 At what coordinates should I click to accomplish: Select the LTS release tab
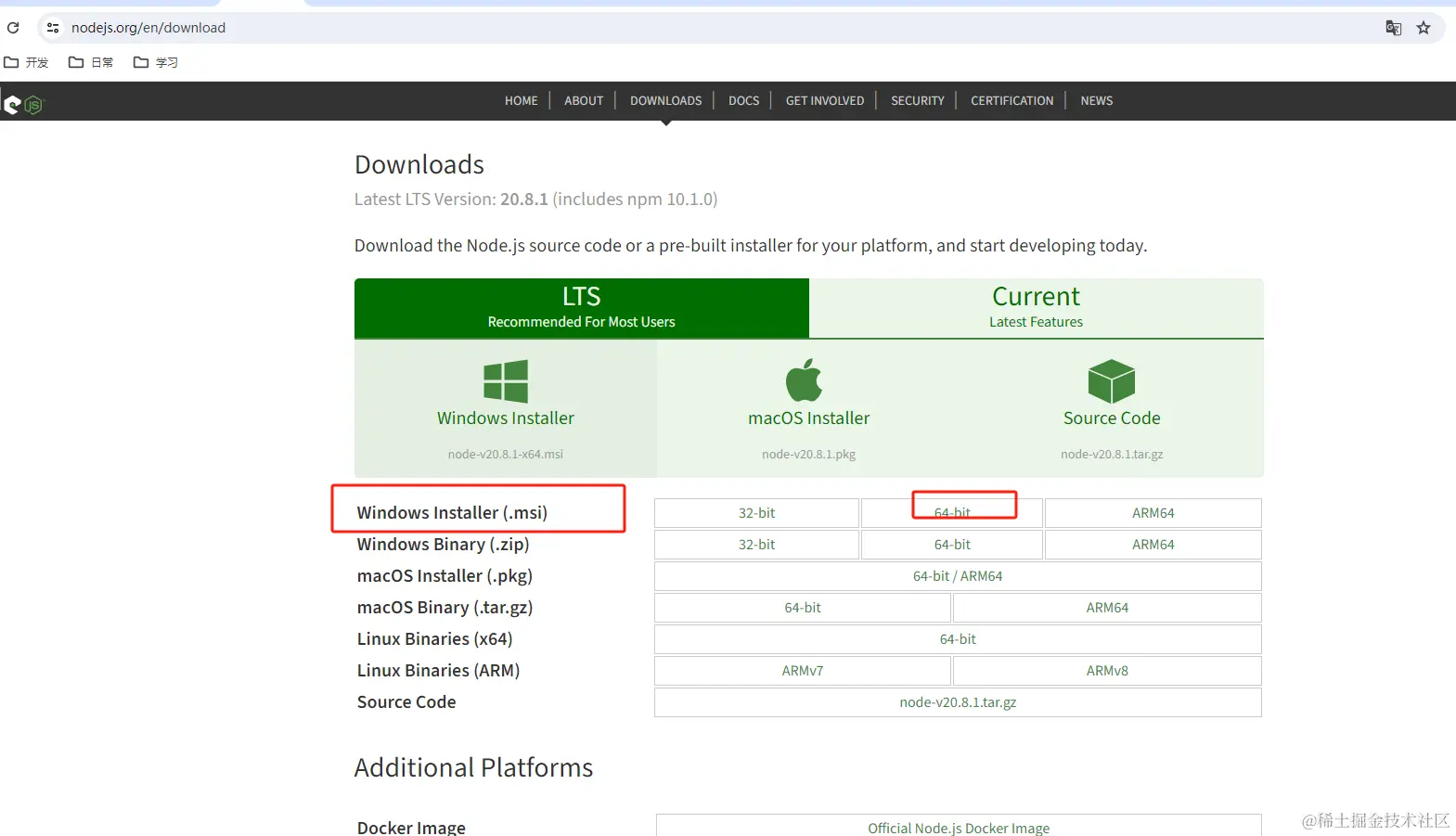pyautogui.click(x=582, y=308)
